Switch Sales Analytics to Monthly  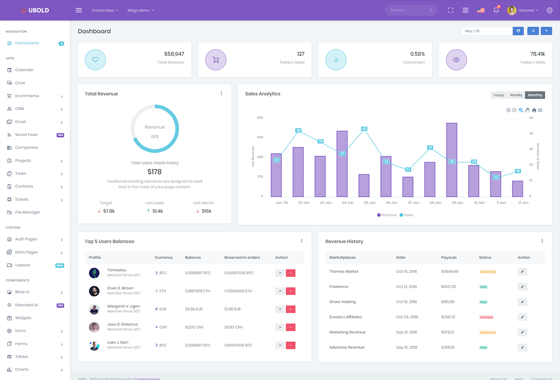tap(535, 95)
